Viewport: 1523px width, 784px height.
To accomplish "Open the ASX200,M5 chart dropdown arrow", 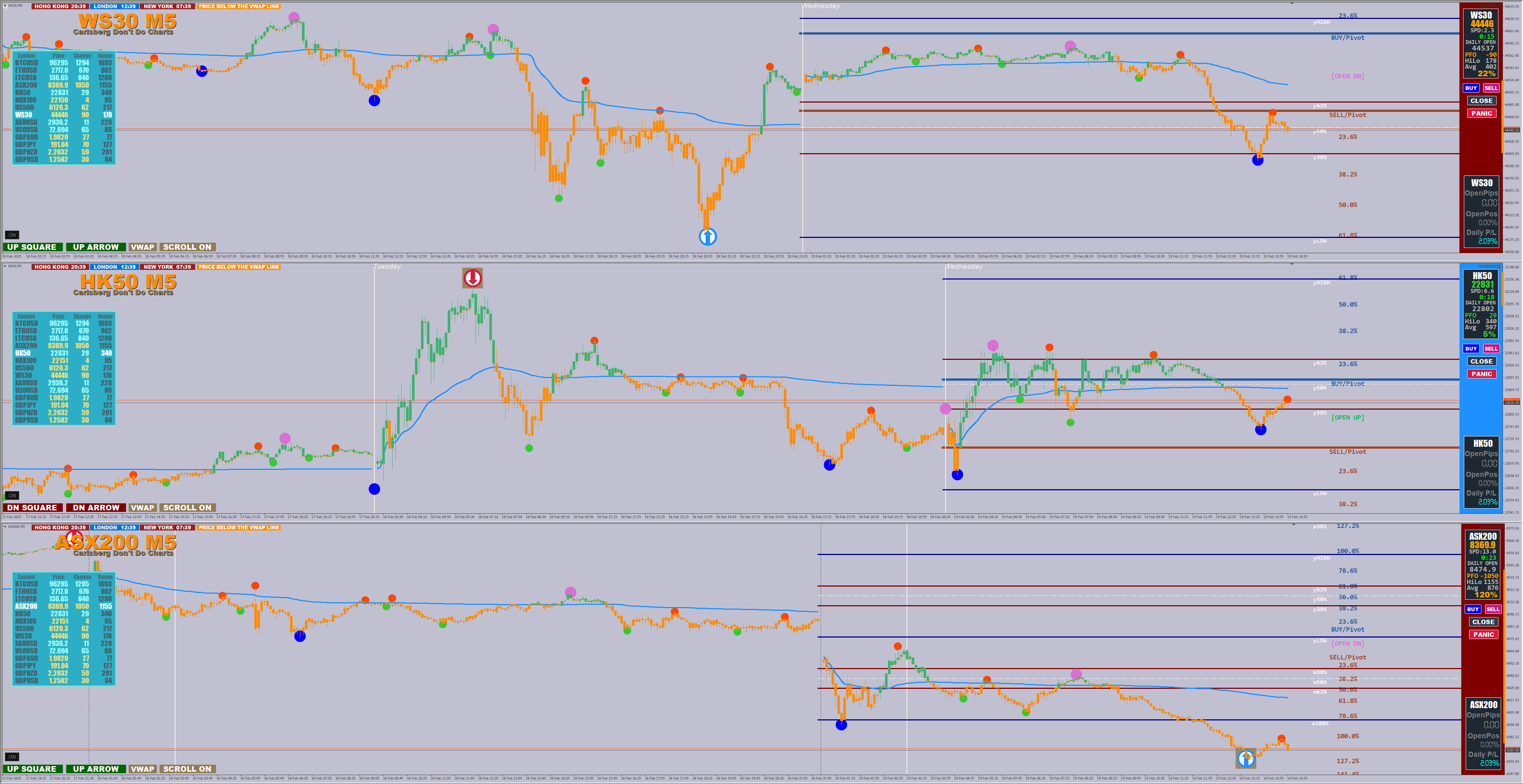I will pyautogui.click(x=5, y=527).
